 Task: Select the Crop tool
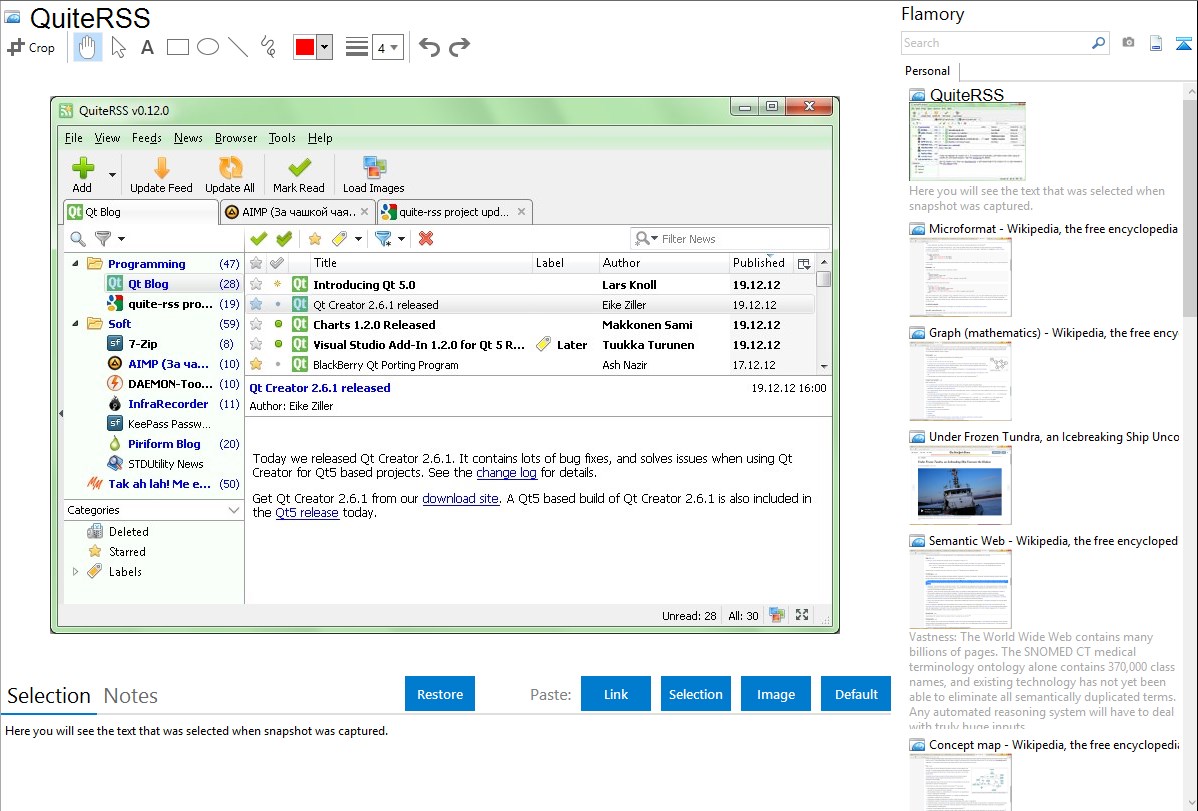pos(31,47)
